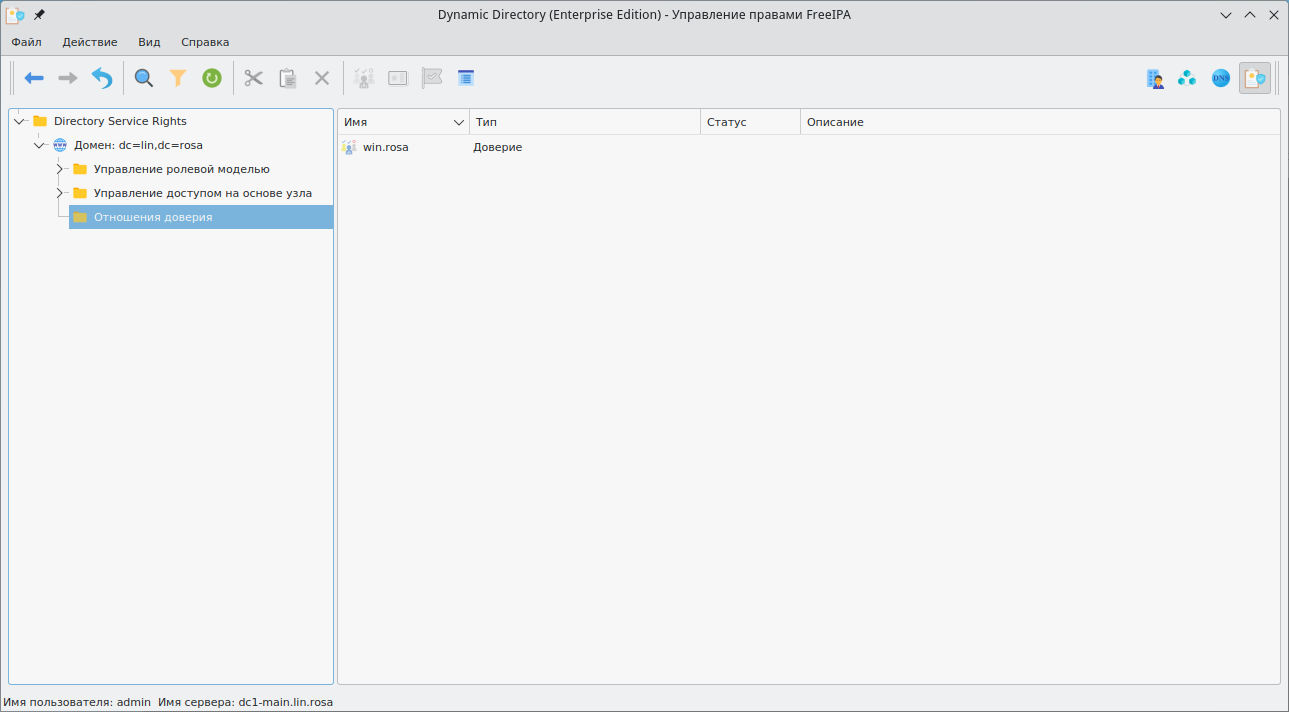Click the blue back arrow icon
Viewport: 1289px width, 712px height.
(34, 78)
